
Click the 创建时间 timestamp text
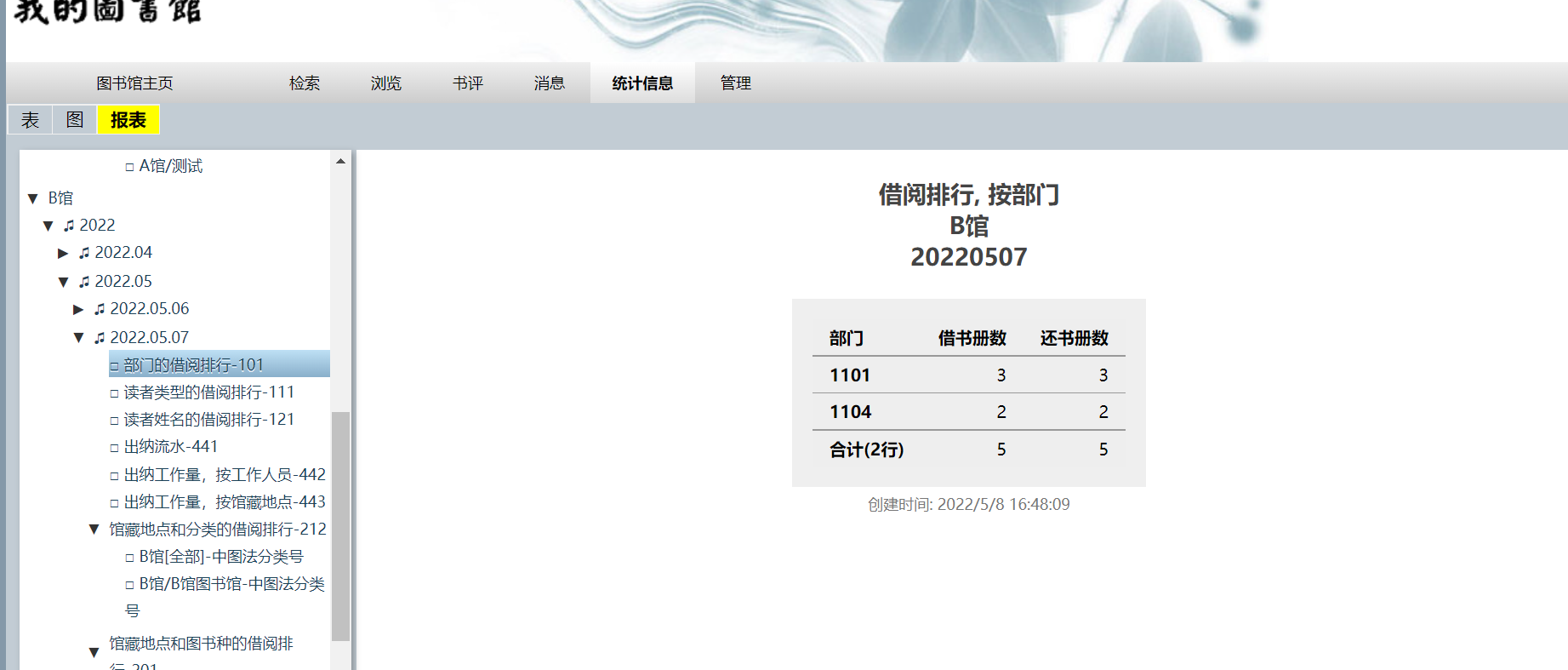click(x=969, y=505)
